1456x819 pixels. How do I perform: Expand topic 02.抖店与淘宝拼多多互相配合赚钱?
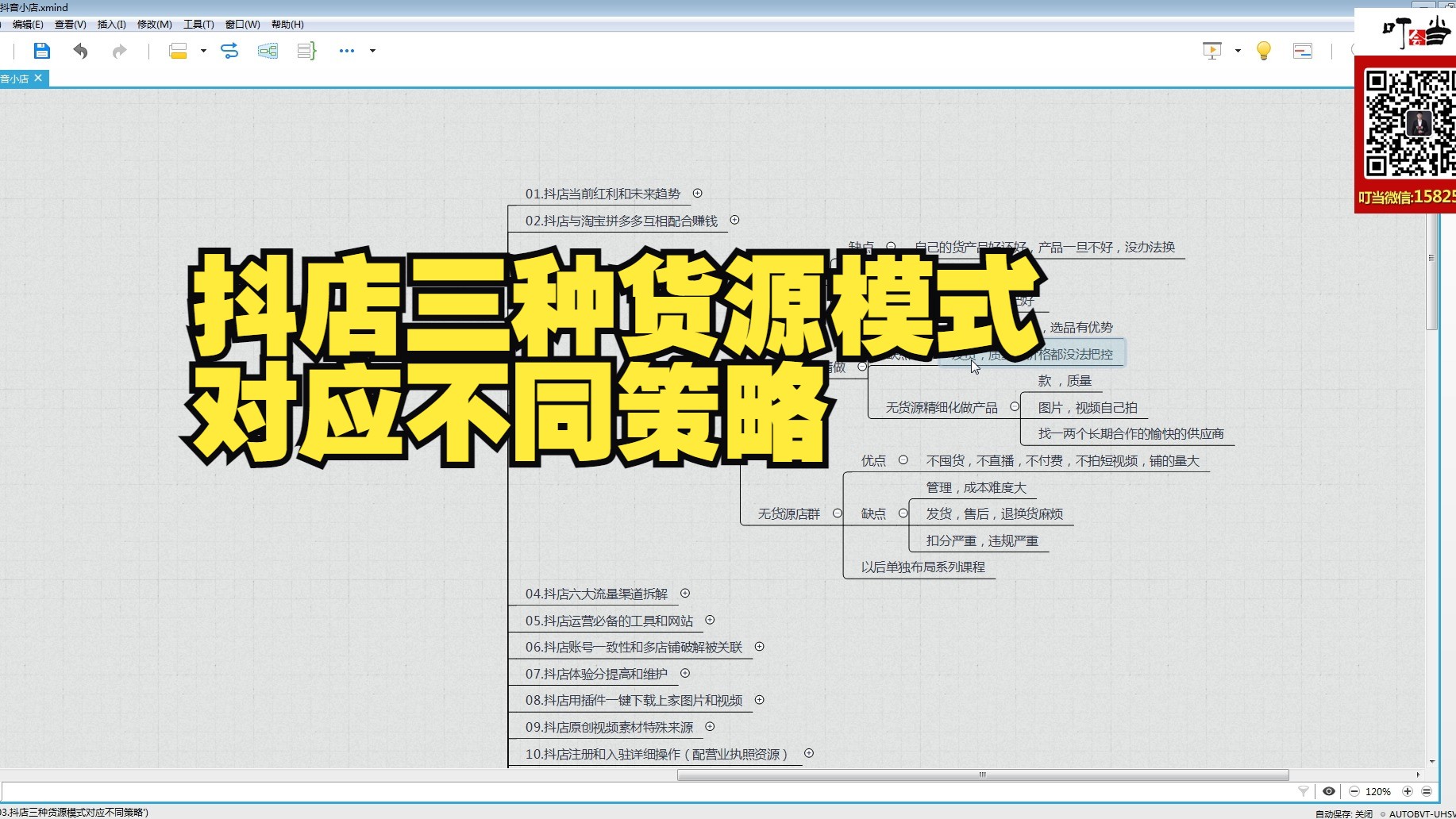(x=734, y=220)
